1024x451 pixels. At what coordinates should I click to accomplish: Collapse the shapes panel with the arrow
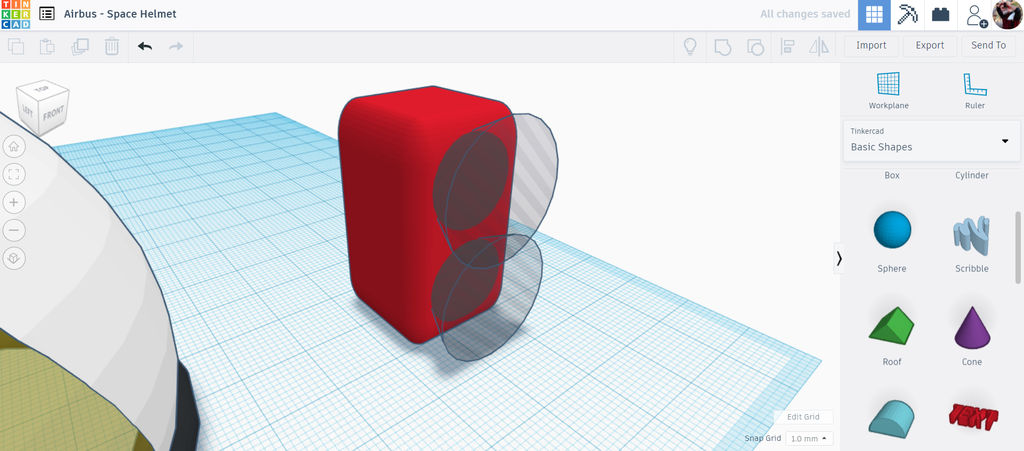click(x=839, y=259)
